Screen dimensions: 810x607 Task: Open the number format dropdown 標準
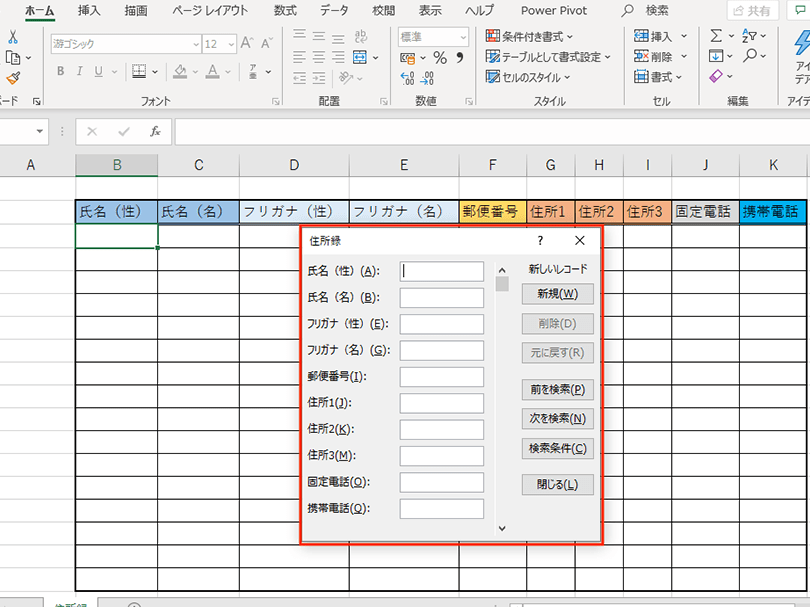click(463, 37)
